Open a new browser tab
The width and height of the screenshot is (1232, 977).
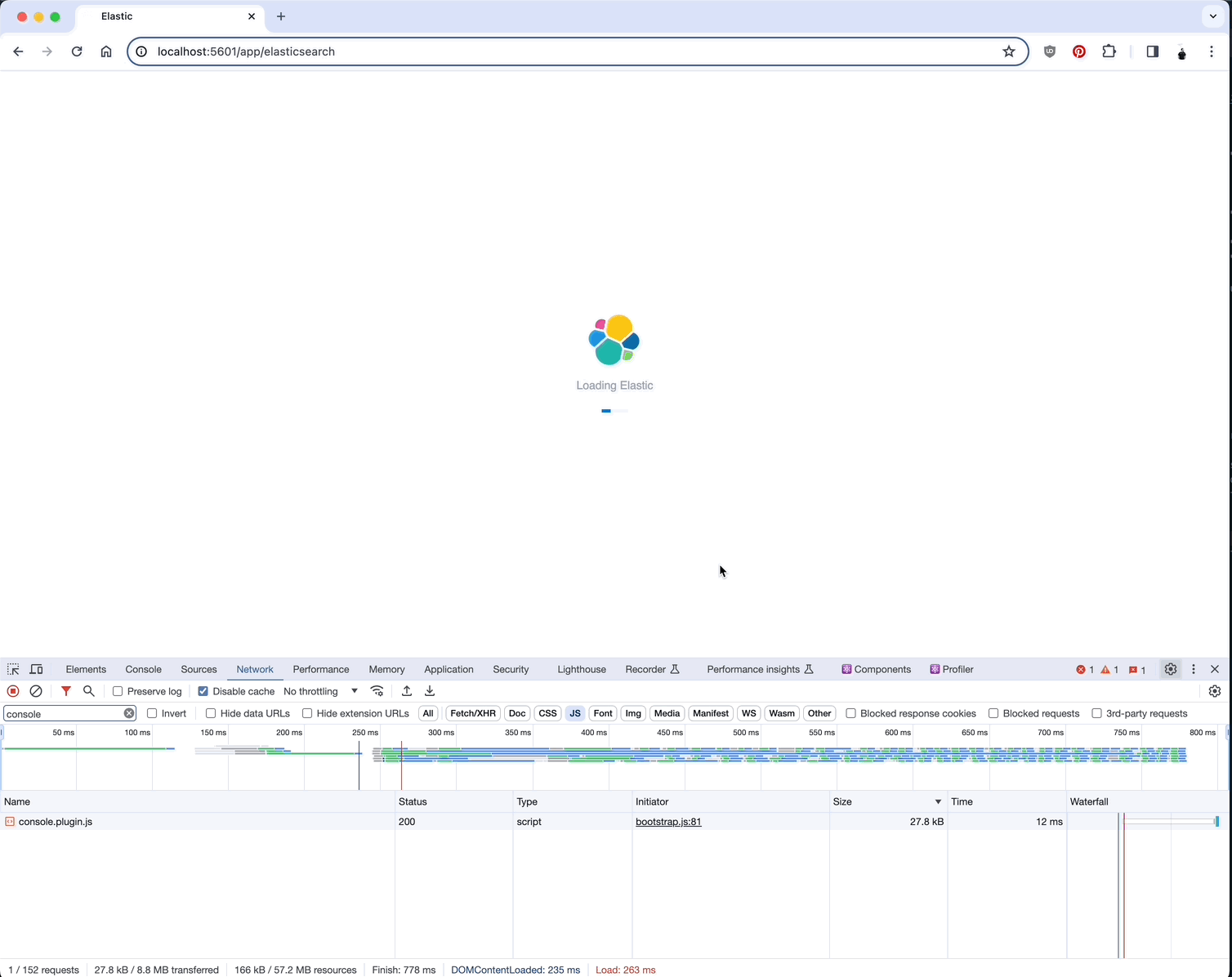[281, 16]
